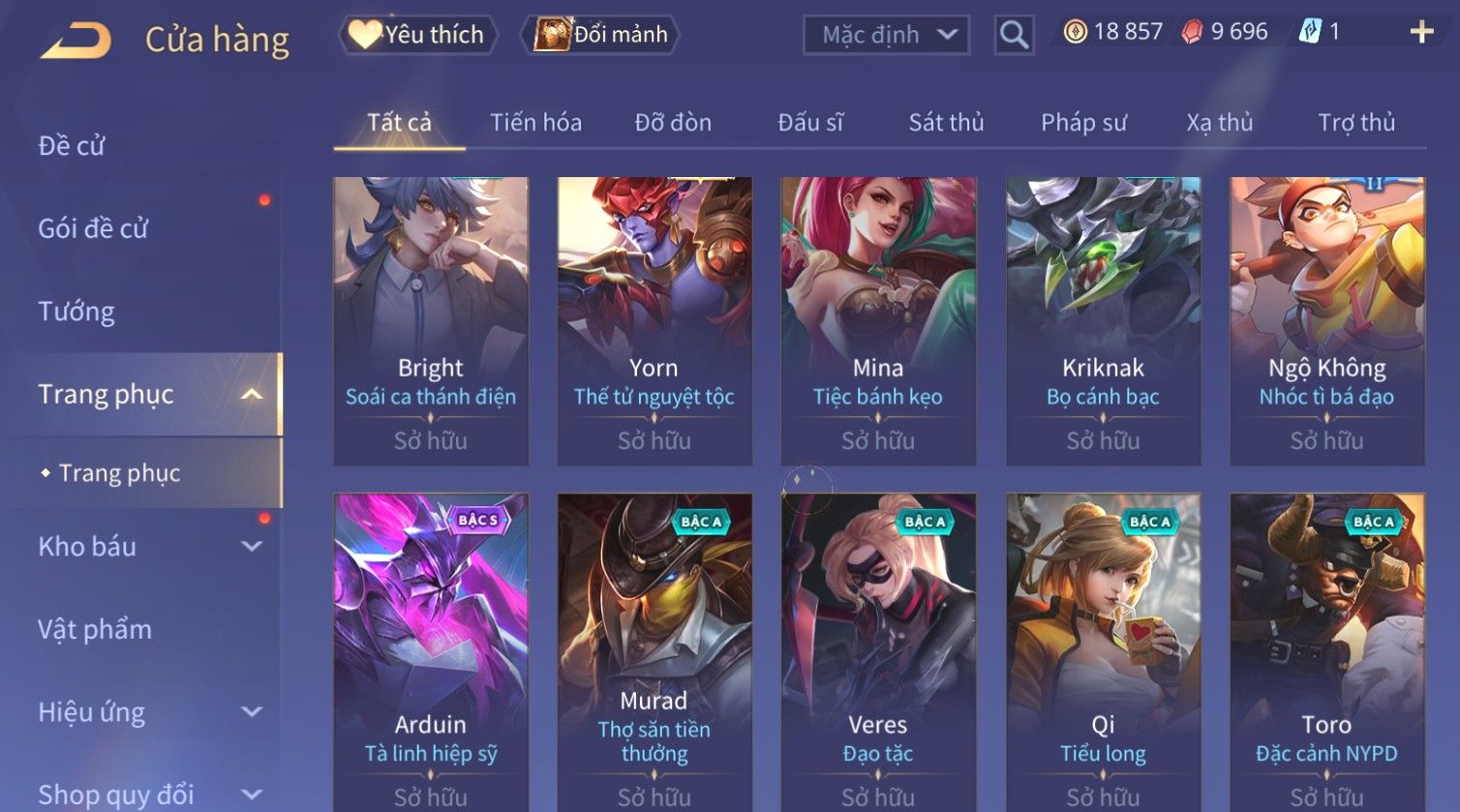Tap the gold coin balance icon
The height and width of the screenshot is (812, 1460).
(1075, 32)
